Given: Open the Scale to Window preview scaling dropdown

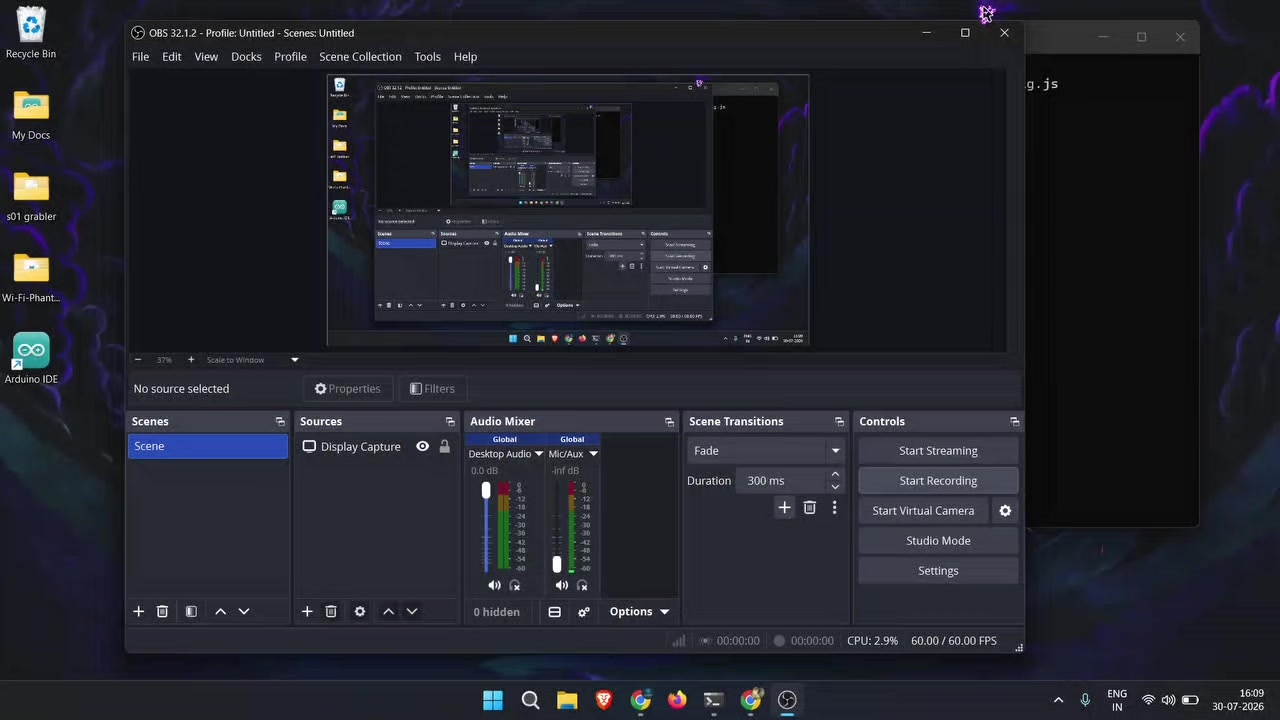Looking at the screenshot, I should coord(252,360).
